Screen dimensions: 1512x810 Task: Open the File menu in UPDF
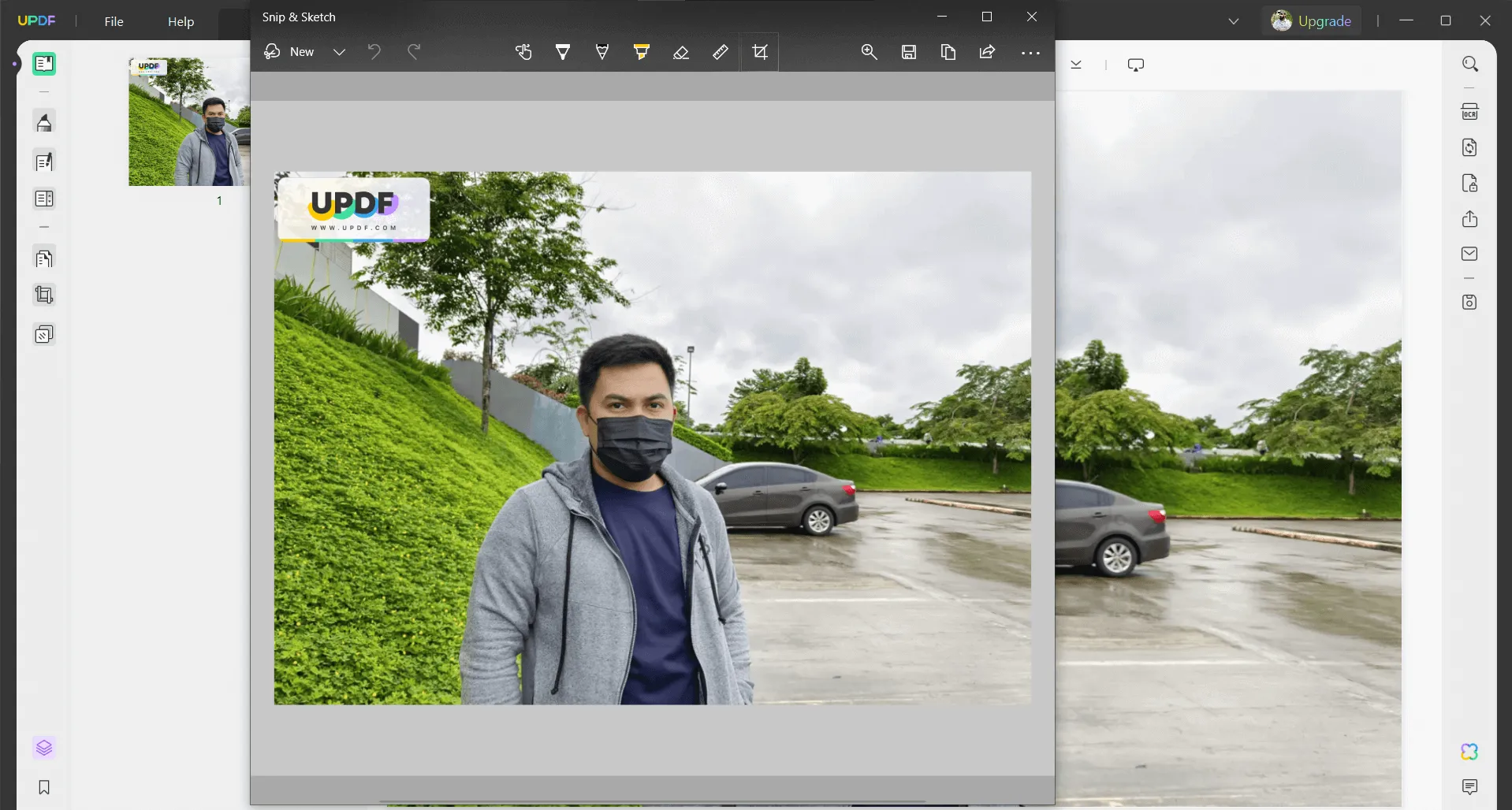click(114, 21)
